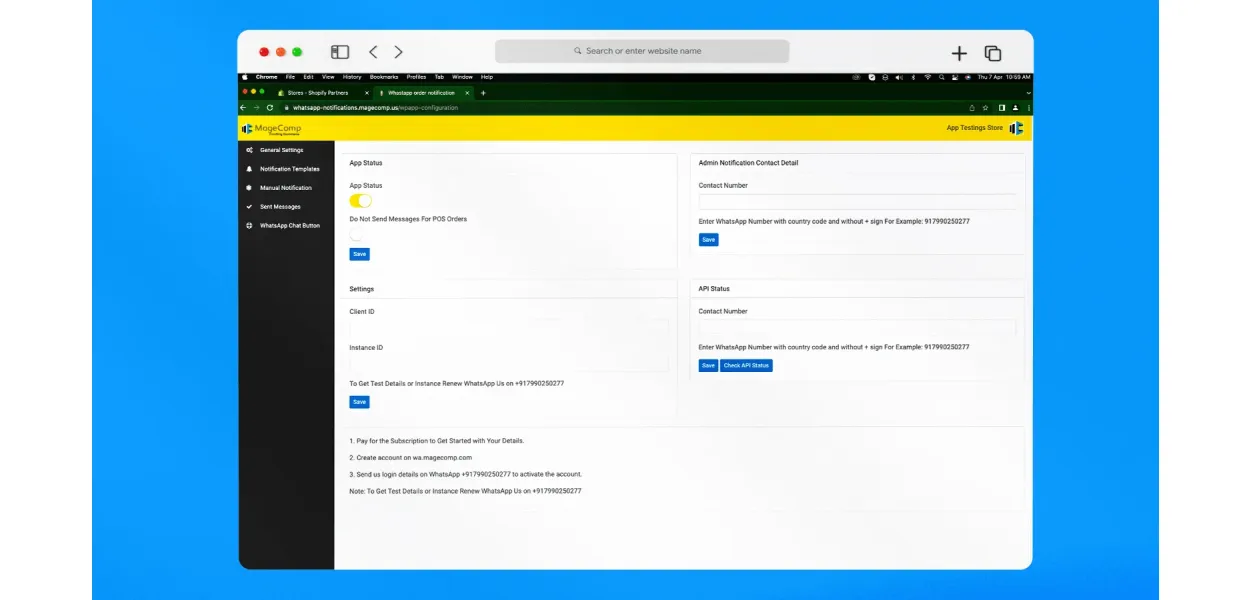Save the Client ID and Instance ID settings
Image resolution: width=1250 pixels, height=600 pixels.
(359, 402)
